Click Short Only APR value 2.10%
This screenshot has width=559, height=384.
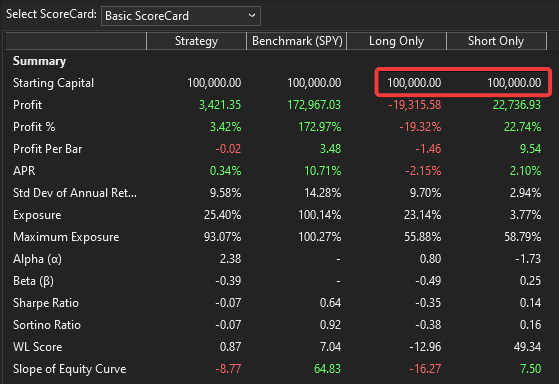525,171
